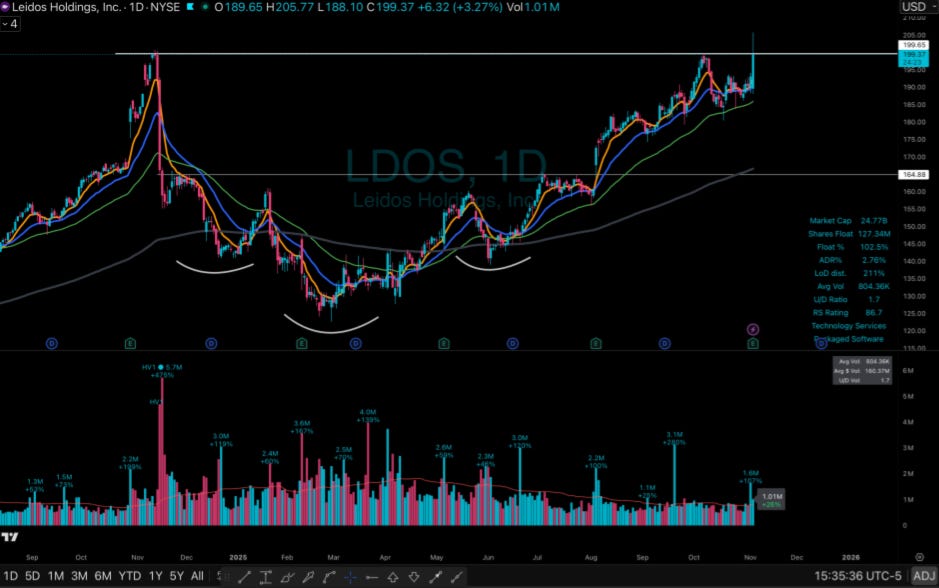Select the horizontal line at 164.88
939x588 pixels.
coord(527,175)
